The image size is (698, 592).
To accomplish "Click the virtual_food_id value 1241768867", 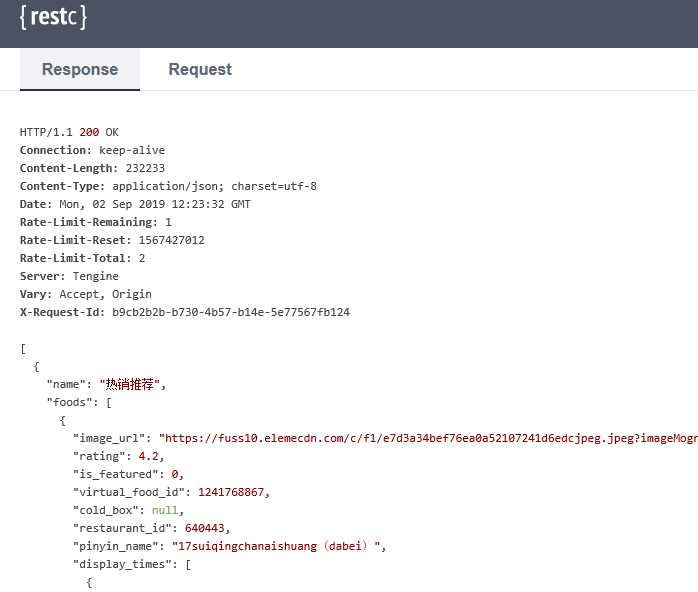I will point(231,492).
